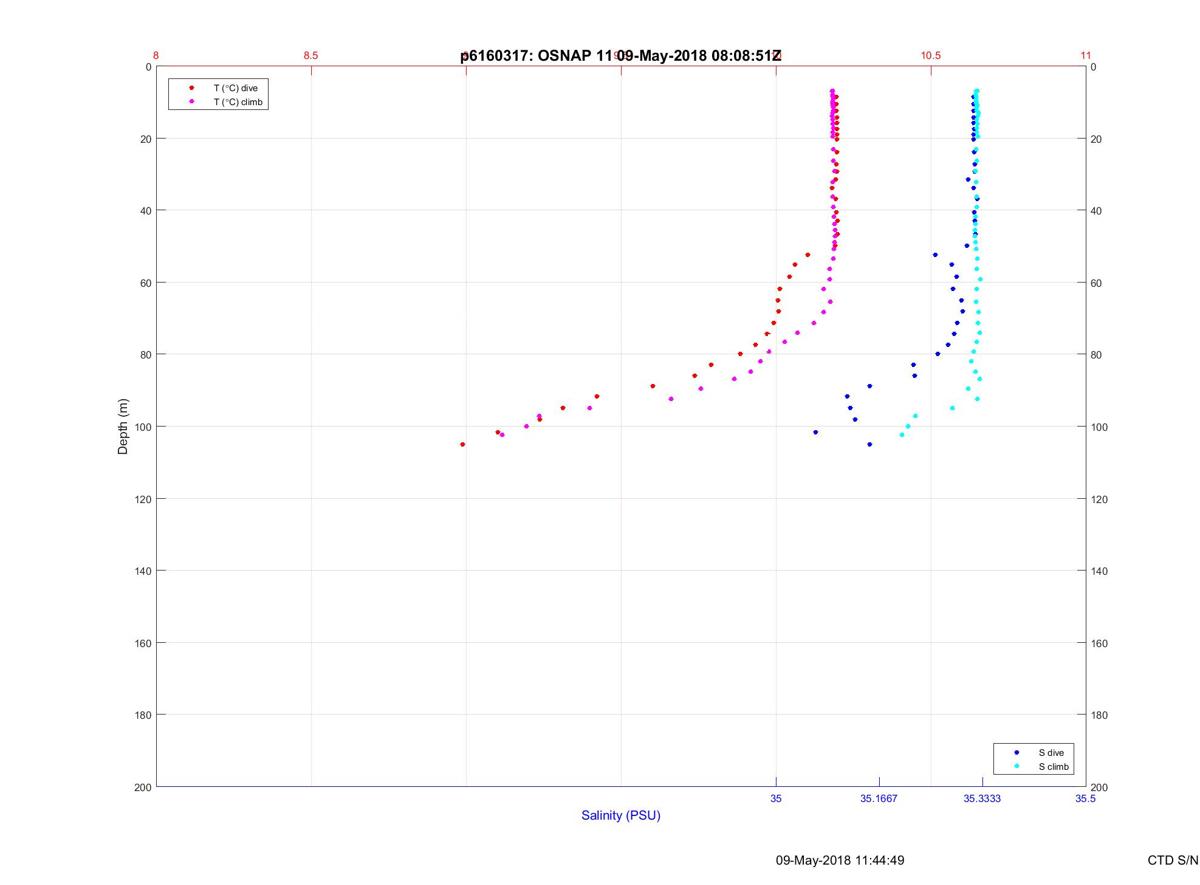1200x885 pixels.
Task: Select the 'T (°C) dive' legend entry
Action: pyautogui.click(x=235, y=88)
